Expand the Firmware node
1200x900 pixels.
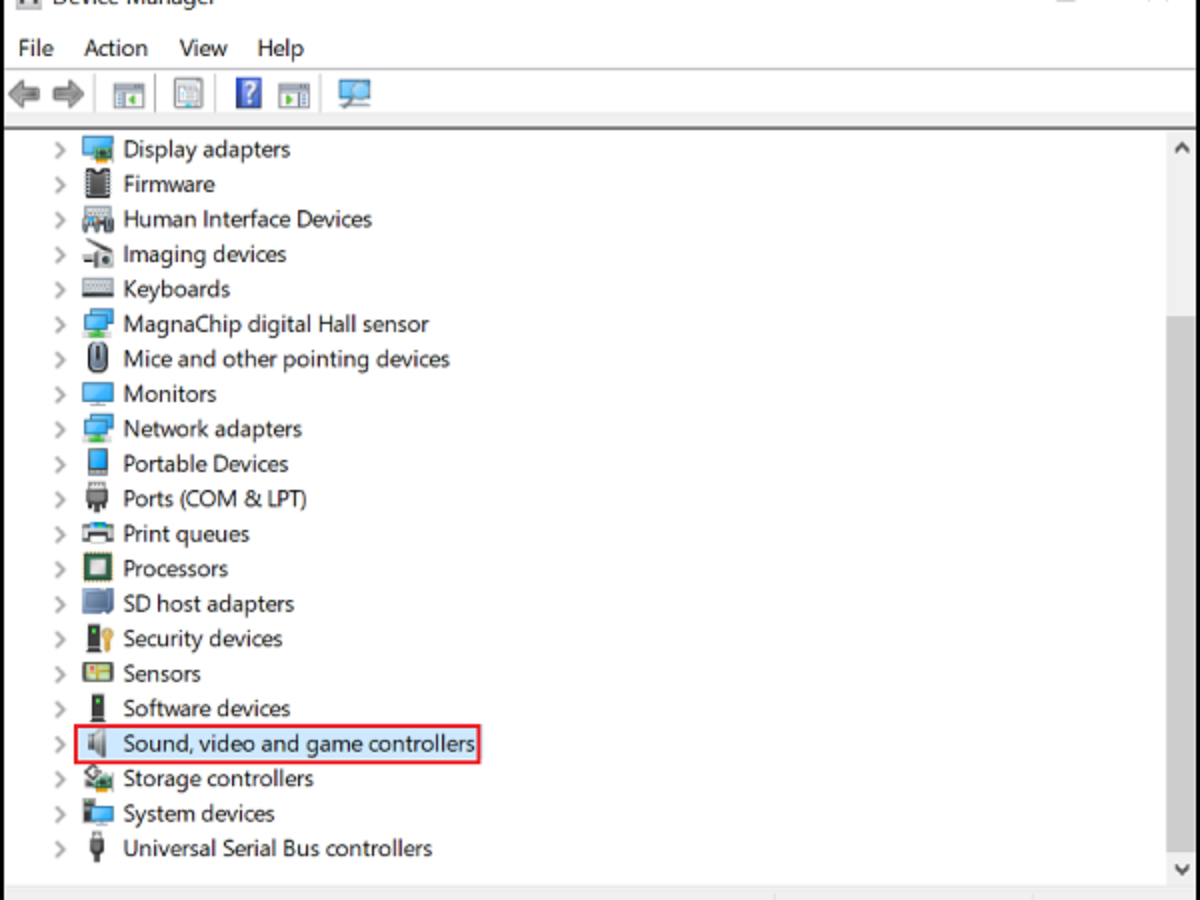click(60, 185)
